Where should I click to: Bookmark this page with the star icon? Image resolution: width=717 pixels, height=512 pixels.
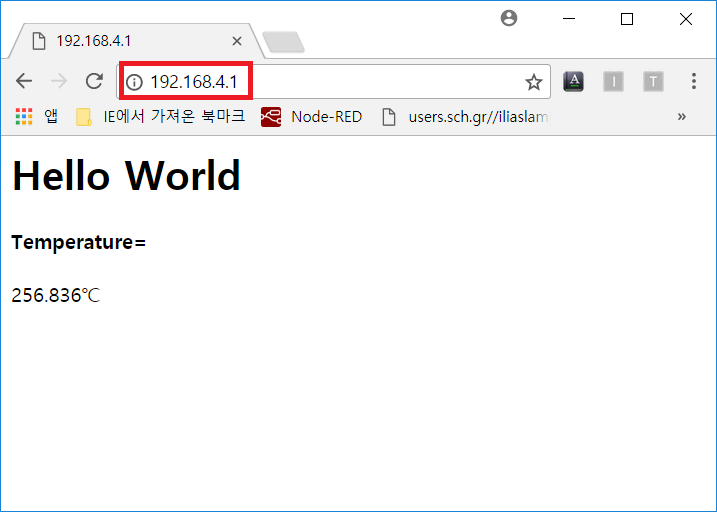533,82
